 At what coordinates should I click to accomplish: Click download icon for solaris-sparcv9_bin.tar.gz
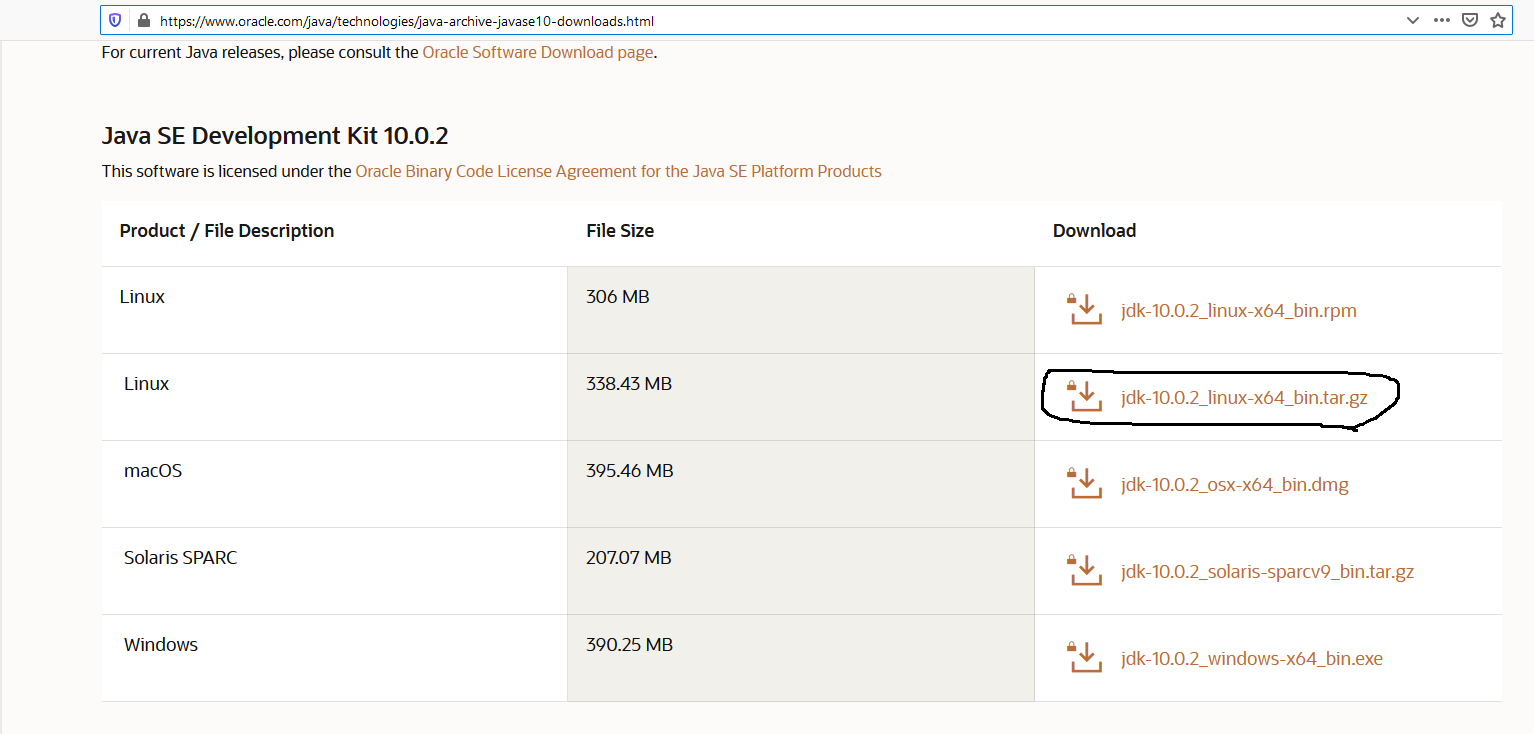click(1085, 571)
